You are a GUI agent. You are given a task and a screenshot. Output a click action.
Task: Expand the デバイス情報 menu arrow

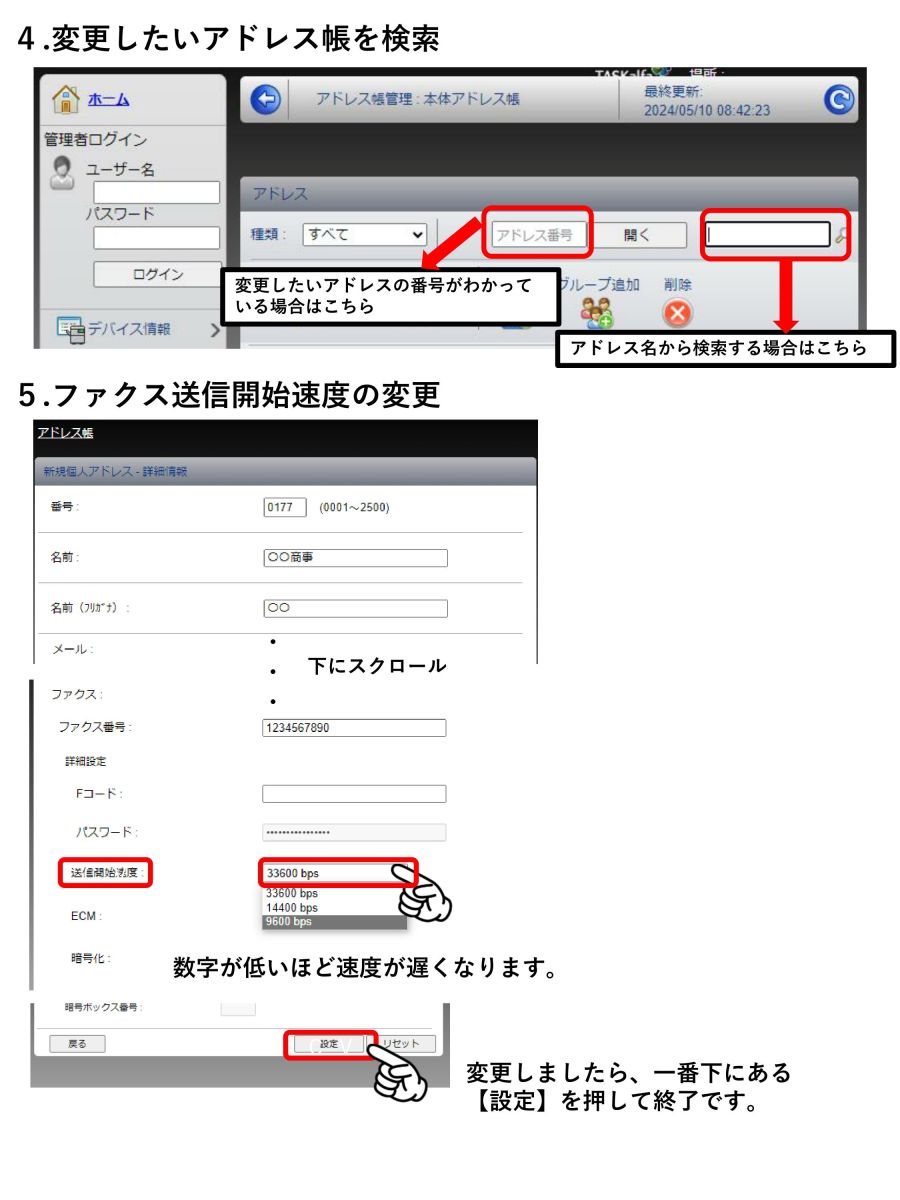click(x=214, y=329)
